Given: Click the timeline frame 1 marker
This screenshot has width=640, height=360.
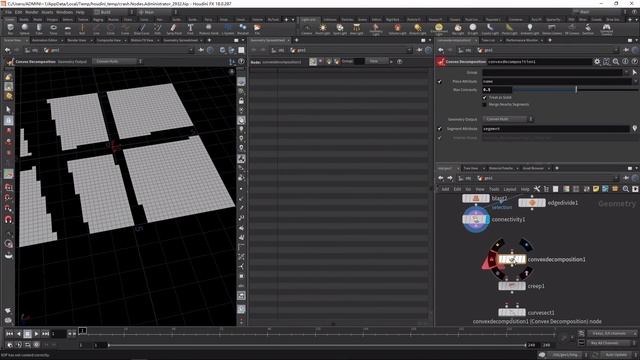Looking at the screenshot, I should pyautogui.click(x=82, y=331).
